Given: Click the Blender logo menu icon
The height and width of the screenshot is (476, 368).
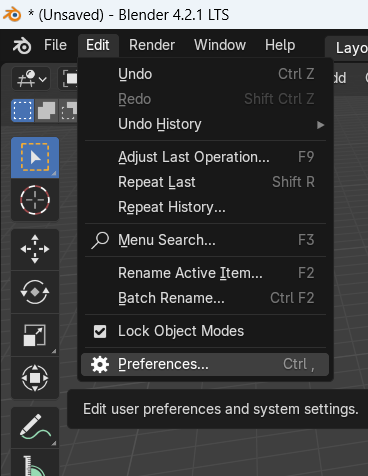Looking at the screenshot, I should click(x=22, y=45).
